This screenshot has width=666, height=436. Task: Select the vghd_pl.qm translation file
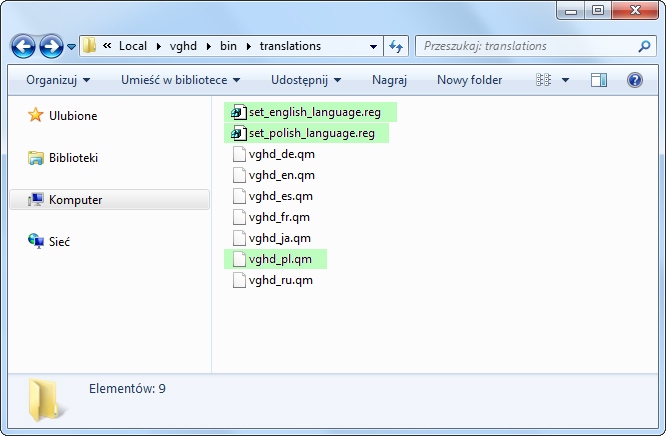(280, 259)
